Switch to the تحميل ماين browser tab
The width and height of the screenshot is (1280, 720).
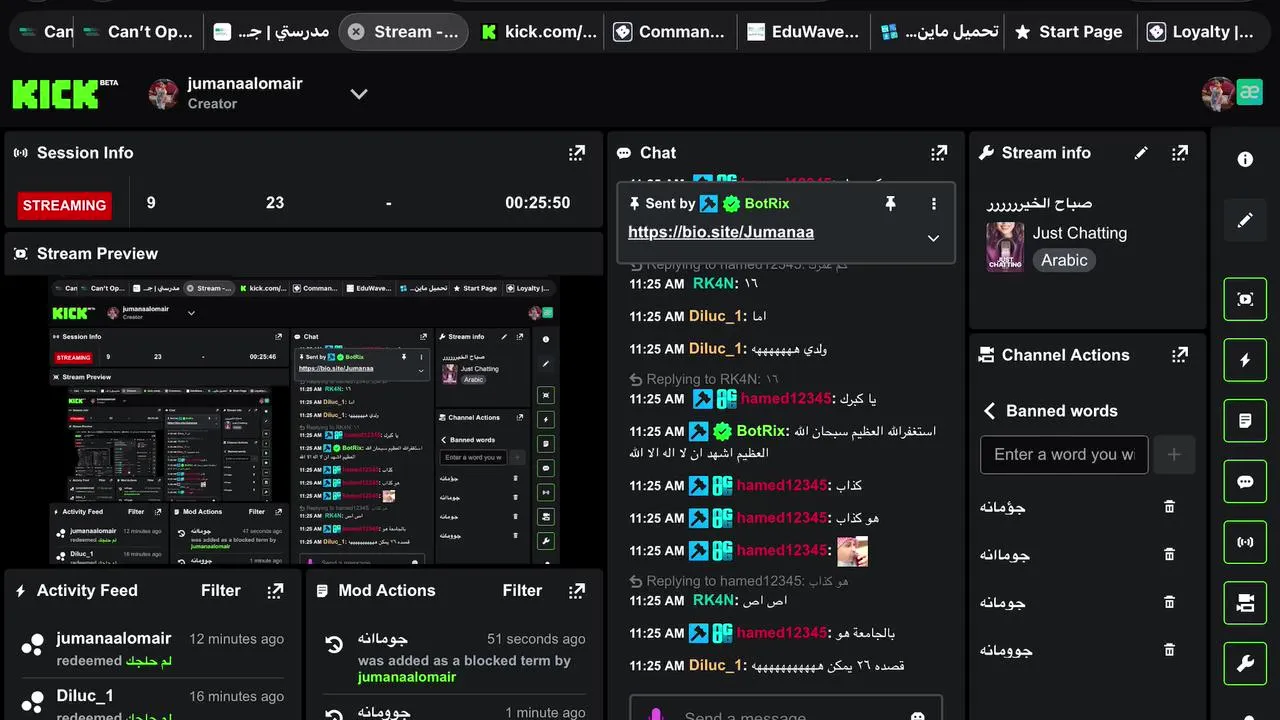(938, 32)
